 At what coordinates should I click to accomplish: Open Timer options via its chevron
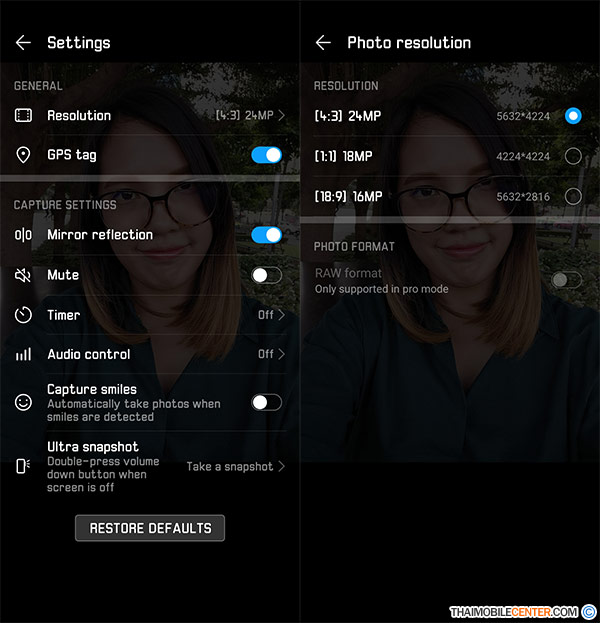(281, 315)
